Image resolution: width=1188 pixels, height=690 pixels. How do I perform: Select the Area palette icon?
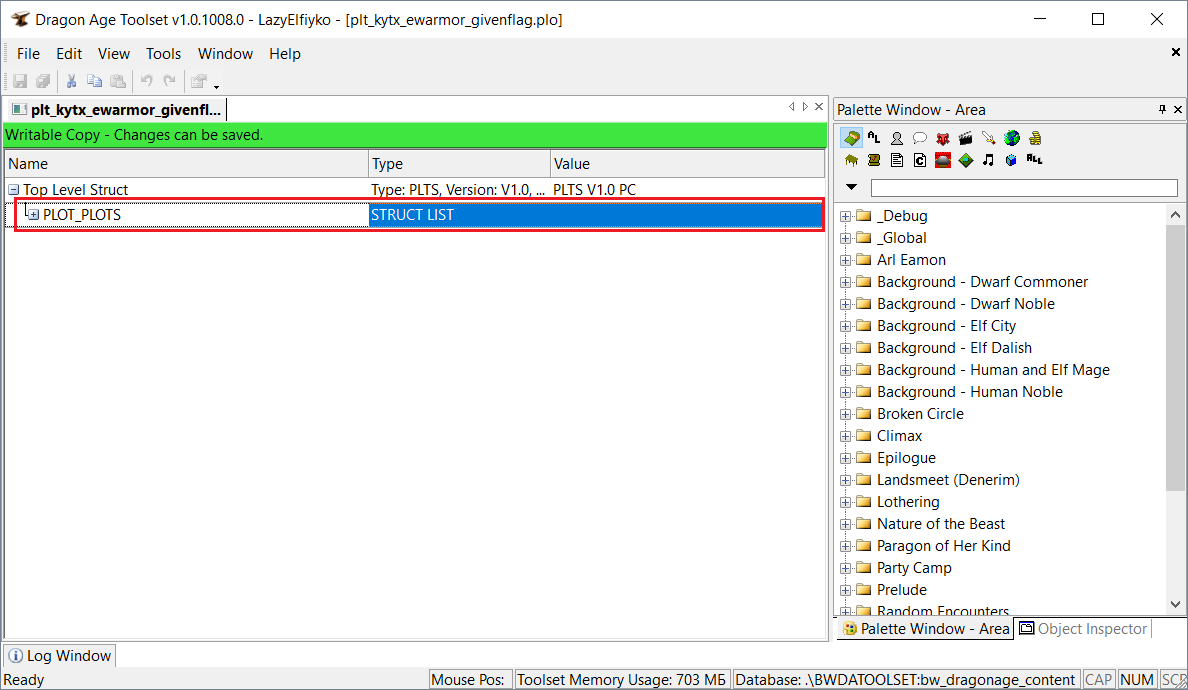(851, 138)
